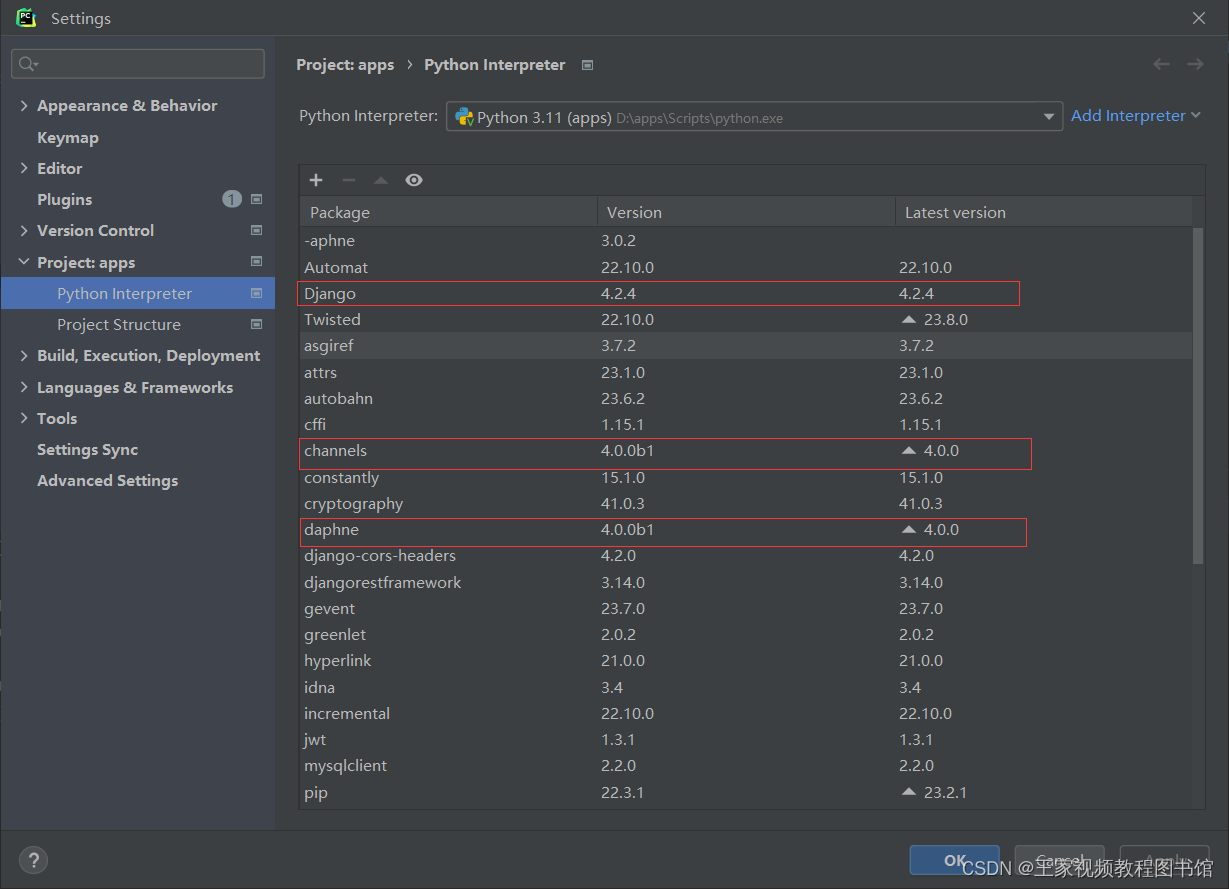
Task: Select Plugins in the settings sidebar
Action: click(64, 199)
